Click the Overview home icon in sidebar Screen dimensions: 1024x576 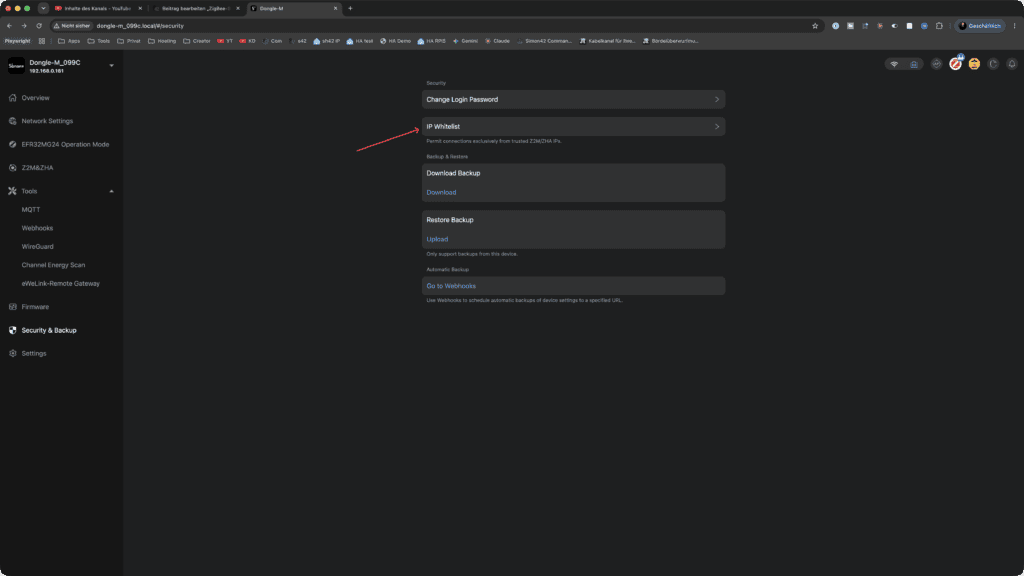12,98
